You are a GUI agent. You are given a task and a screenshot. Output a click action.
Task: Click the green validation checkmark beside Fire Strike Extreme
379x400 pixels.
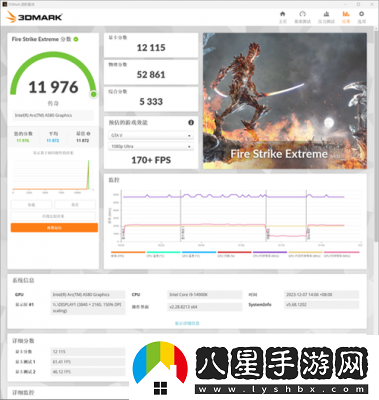click(x=76, y=39)
